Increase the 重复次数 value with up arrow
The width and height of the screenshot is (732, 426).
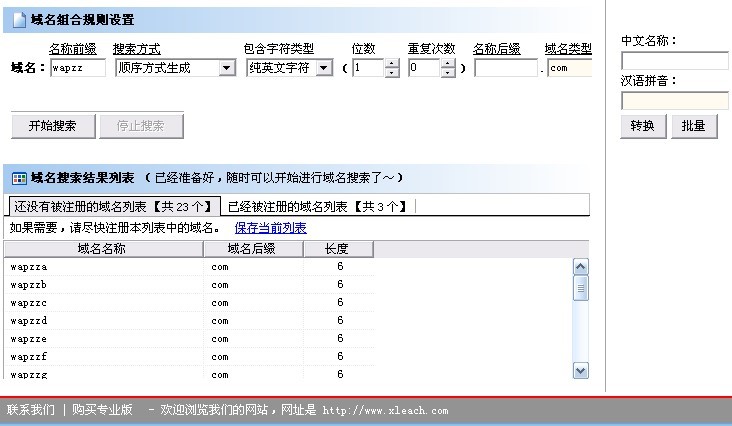(448, 64)
